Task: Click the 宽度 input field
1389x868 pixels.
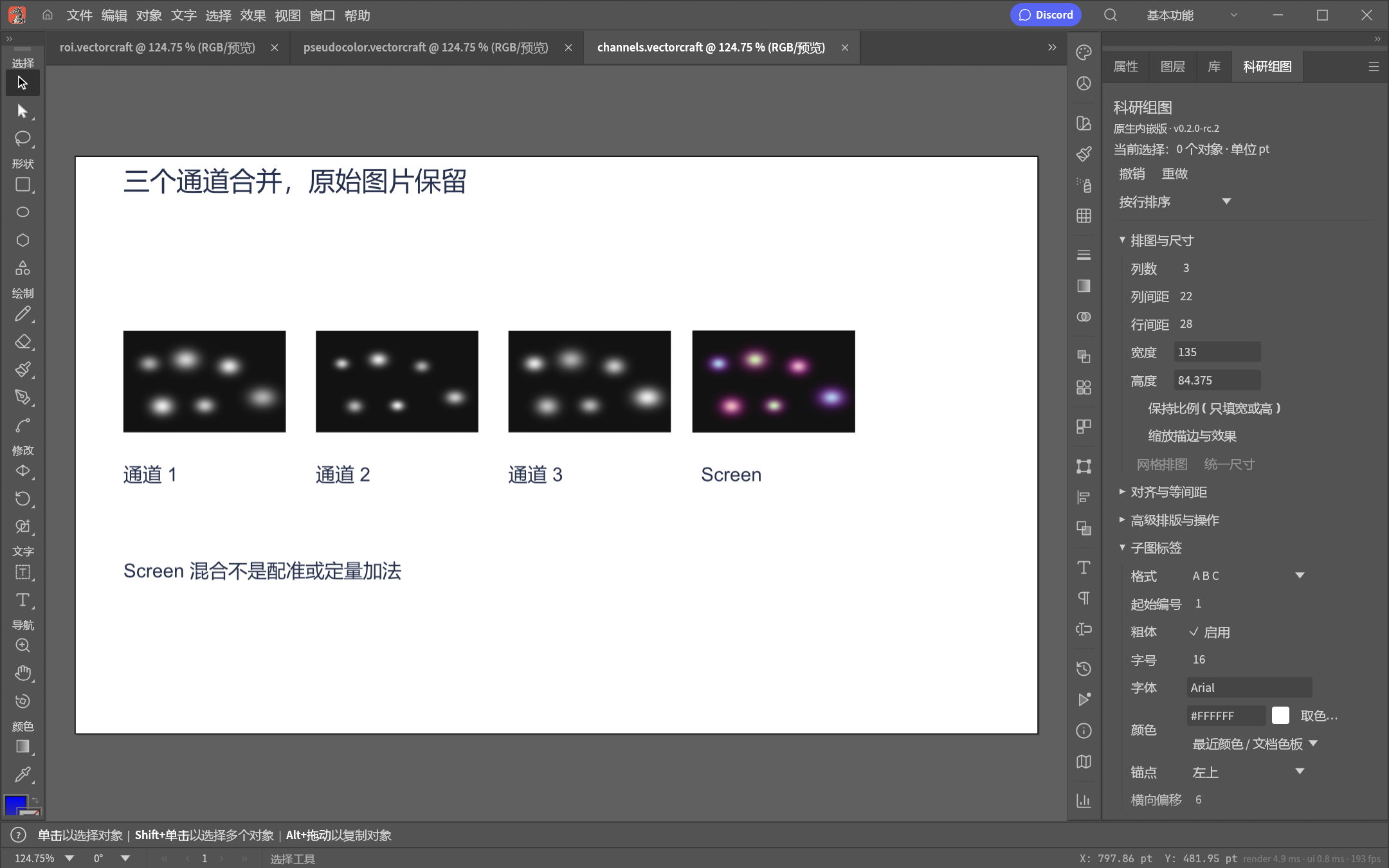Action: click(1217, 352)
